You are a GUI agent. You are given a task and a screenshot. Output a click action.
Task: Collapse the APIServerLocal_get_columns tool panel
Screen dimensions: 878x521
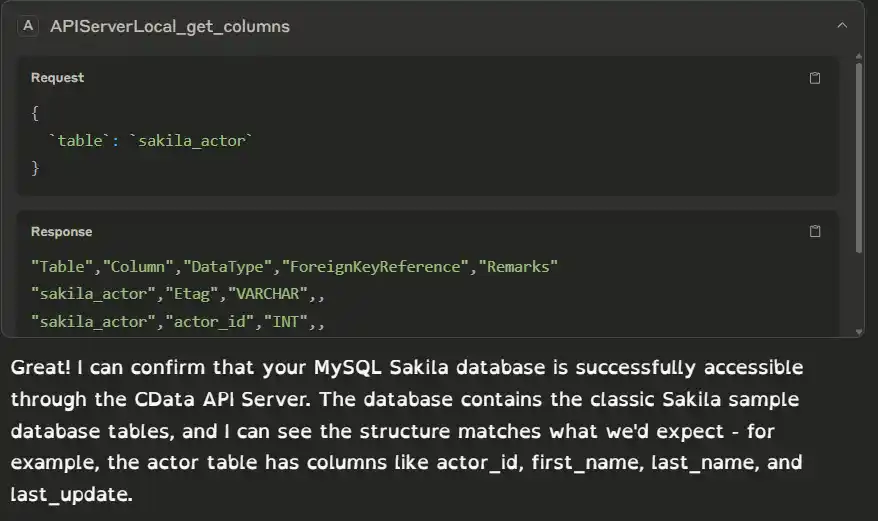coord(842,26)
